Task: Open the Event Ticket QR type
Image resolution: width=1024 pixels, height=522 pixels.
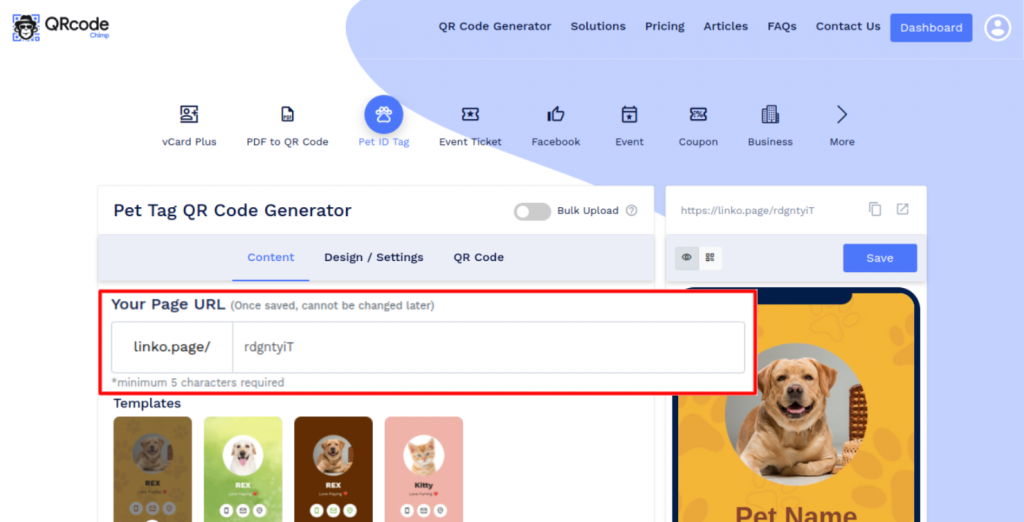Action: 470,114
